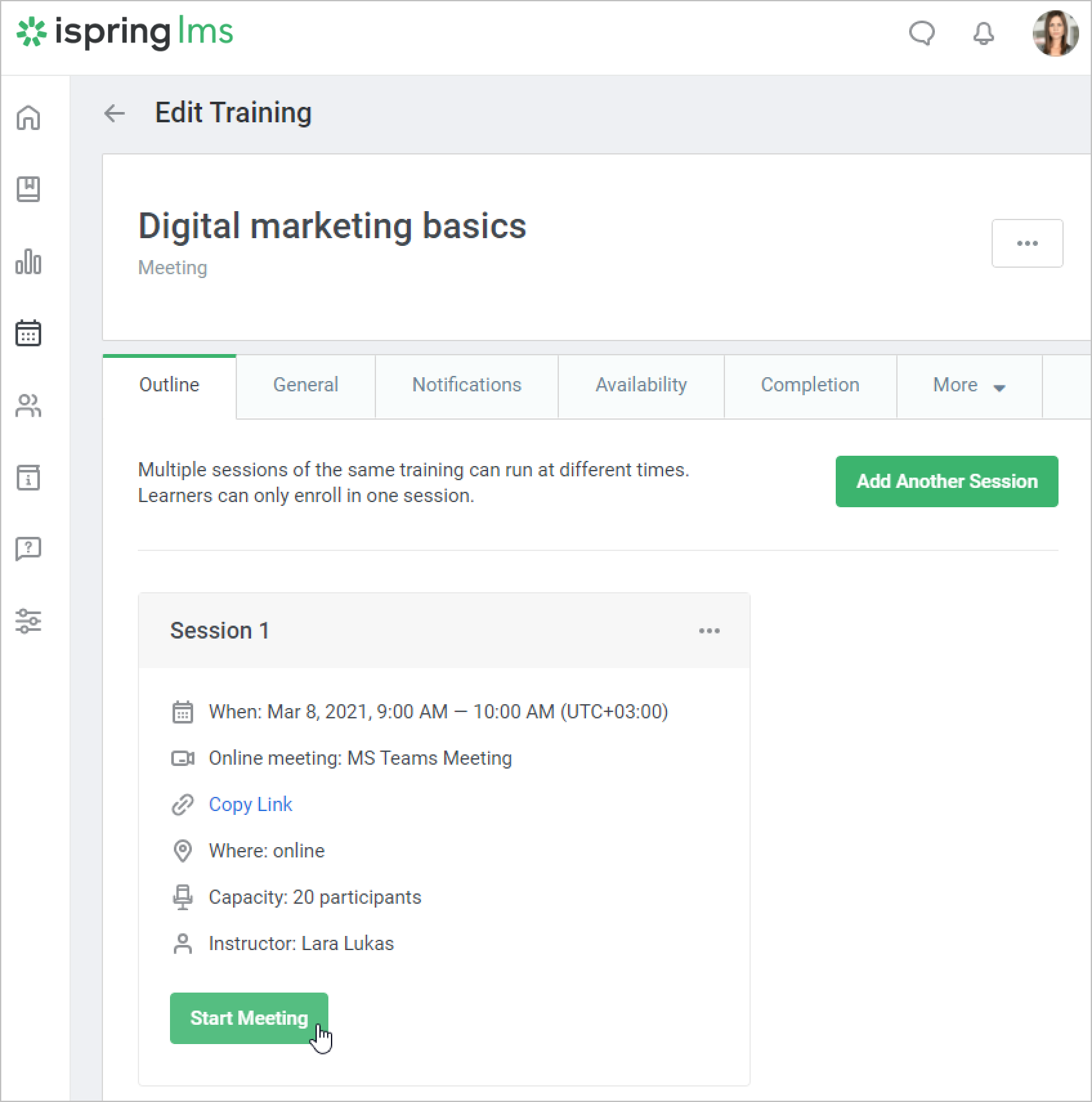Click the Add Another Session button
Viewport: 1092px width, 1102px height.
(946, 481)
